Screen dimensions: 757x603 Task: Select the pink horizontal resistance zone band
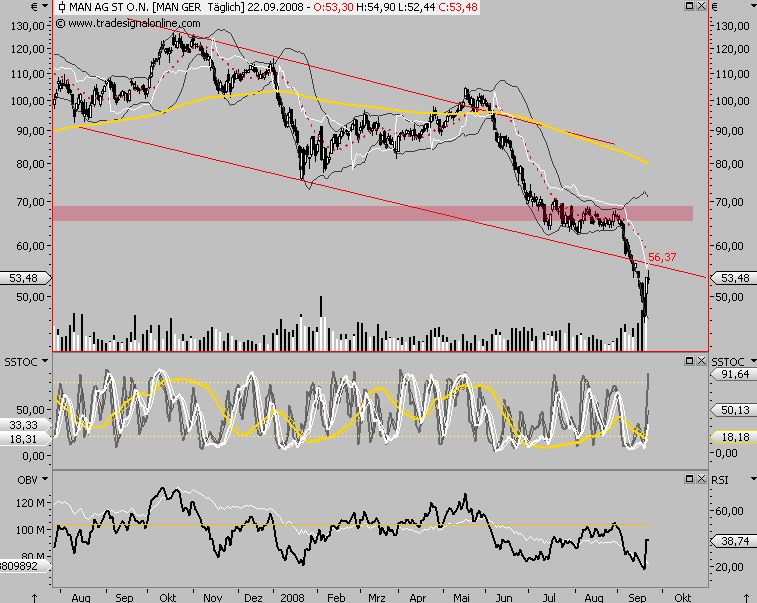[x=373, y=213]
